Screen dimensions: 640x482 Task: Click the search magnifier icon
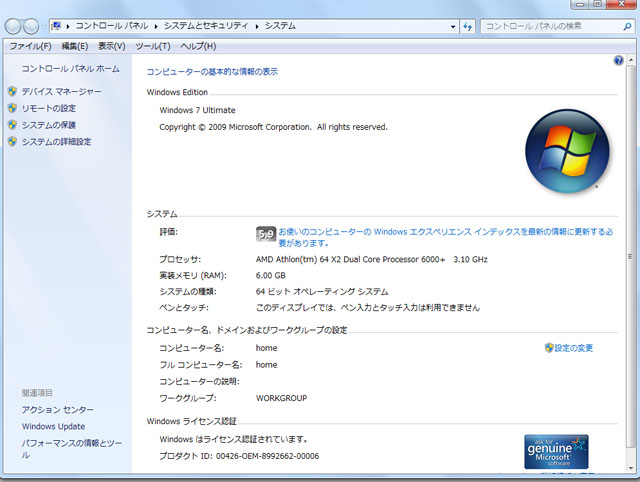(x=627, y=27)
